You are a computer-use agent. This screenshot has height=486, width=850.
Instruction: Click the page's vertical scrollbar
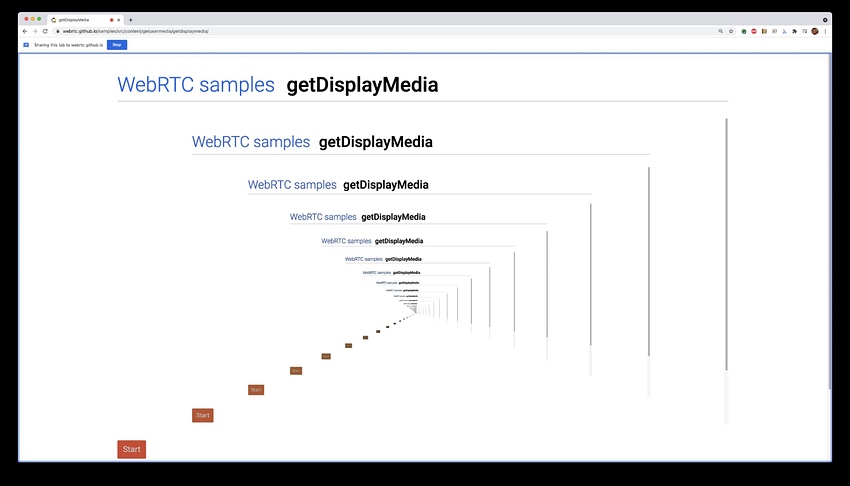(829, 221)
